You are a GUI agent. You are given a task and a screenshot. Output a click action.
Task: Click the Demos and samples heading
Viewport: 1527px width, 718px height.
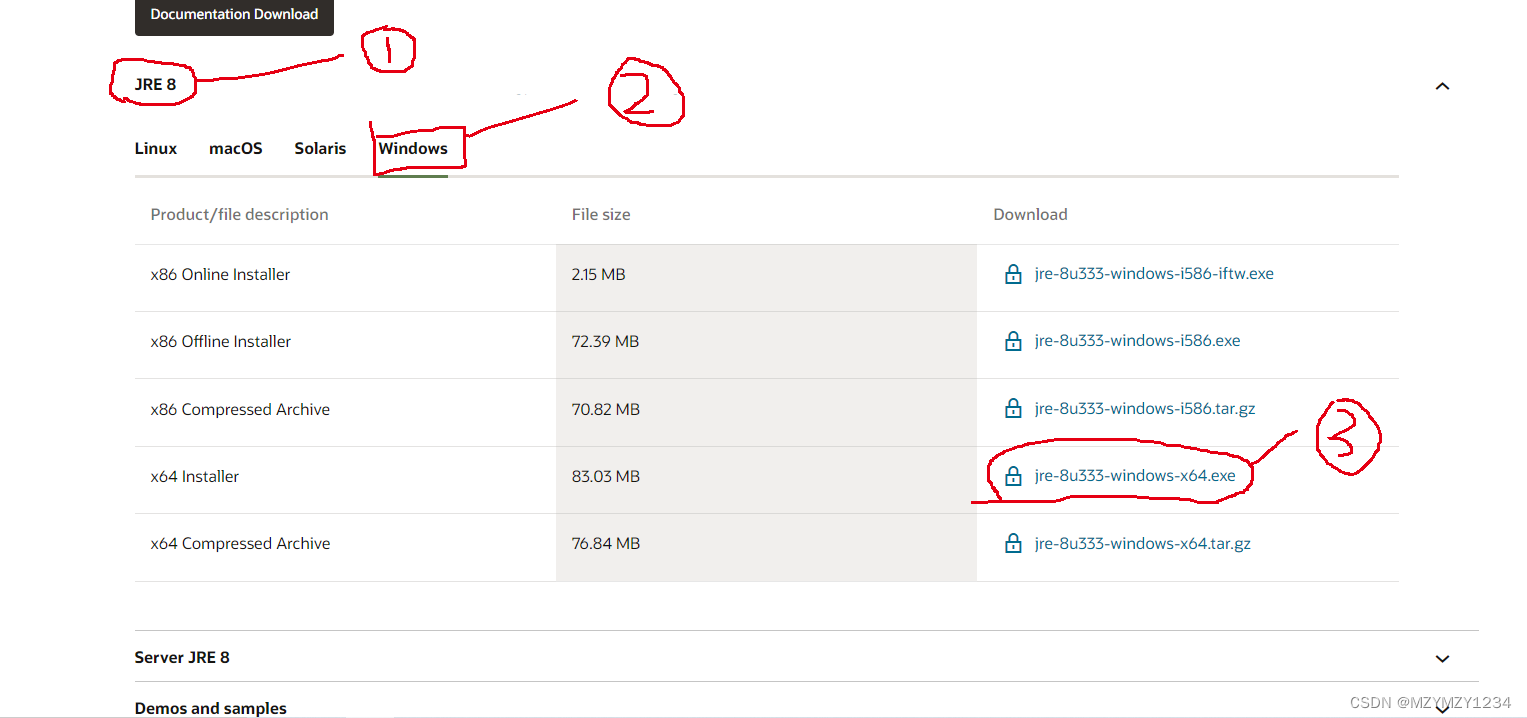point(210,708)
